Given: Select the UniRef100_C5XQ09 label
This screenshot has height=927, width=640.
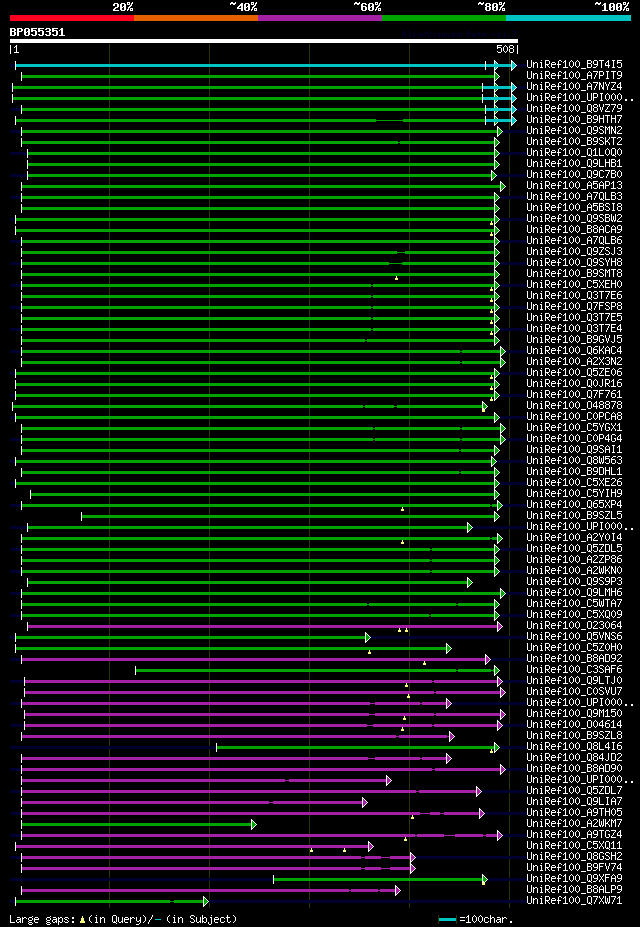Looking at the screenshot, I should point(574,615).
